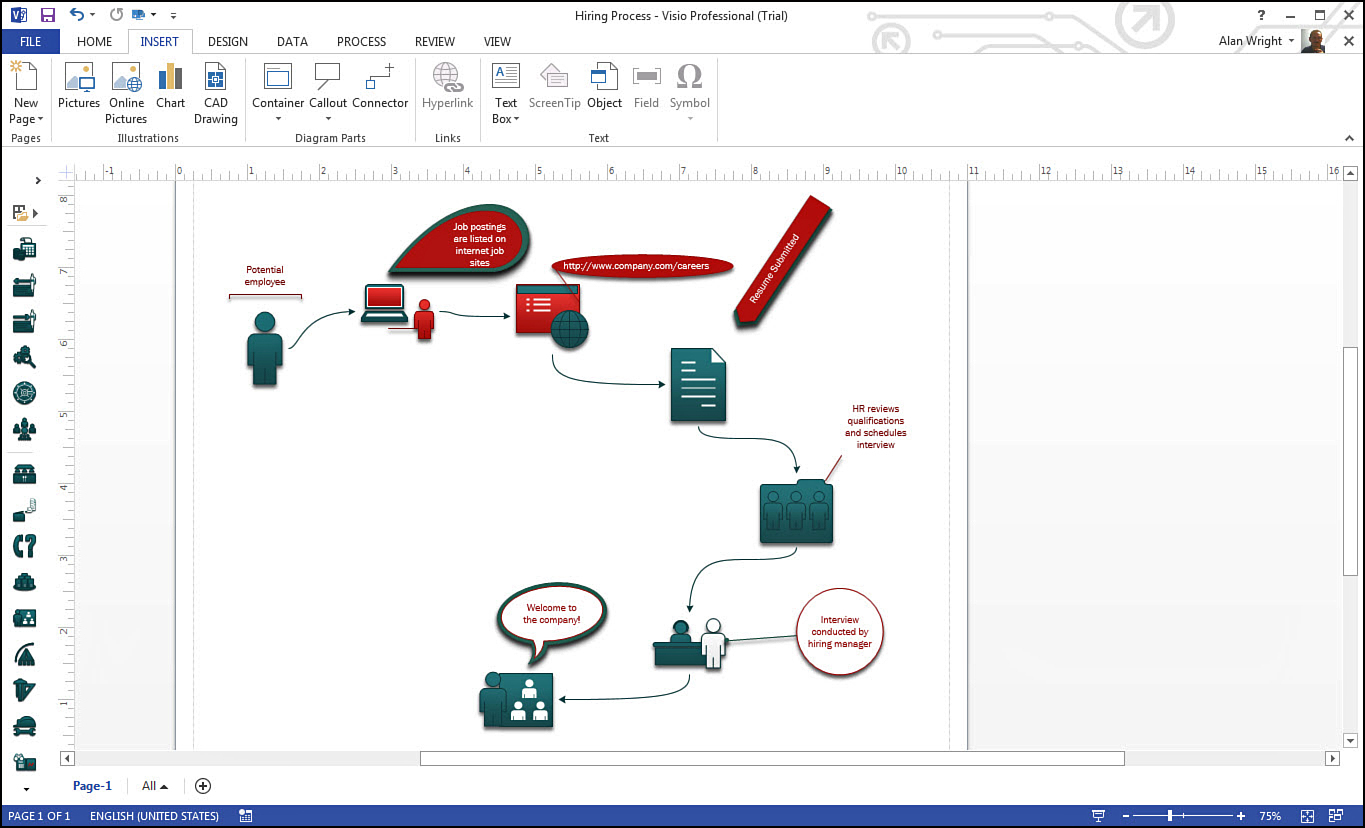This screenshot has width=1365, height=828.
Task: Insert a Chart
Action: coord(170,87)
